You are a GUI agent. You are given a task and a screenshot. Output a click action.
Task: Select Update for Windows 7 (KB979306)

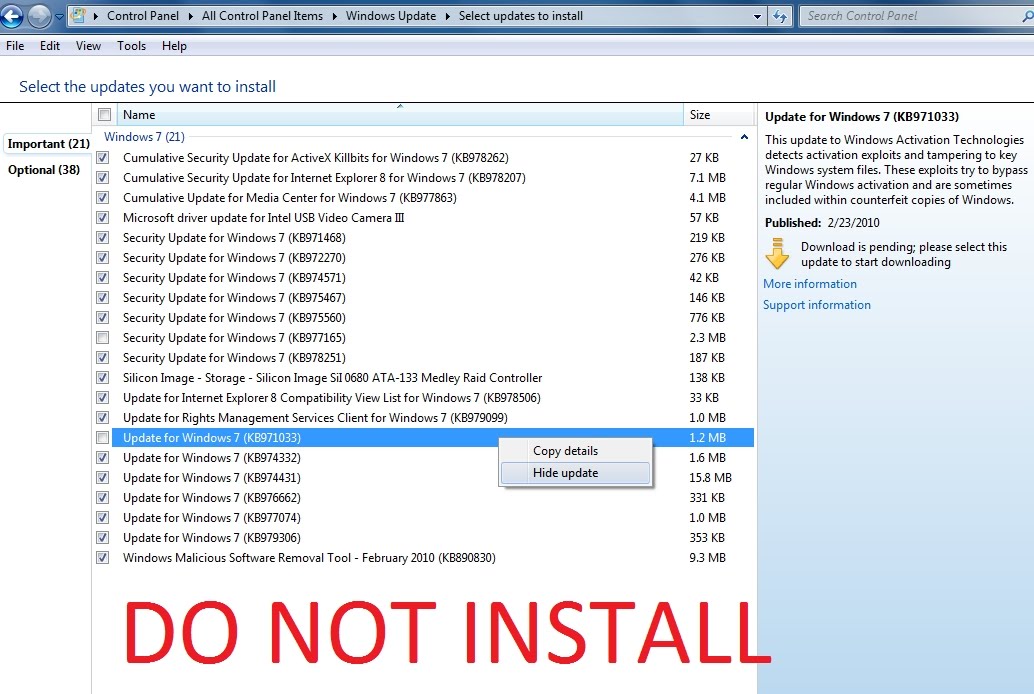point(212,538)
